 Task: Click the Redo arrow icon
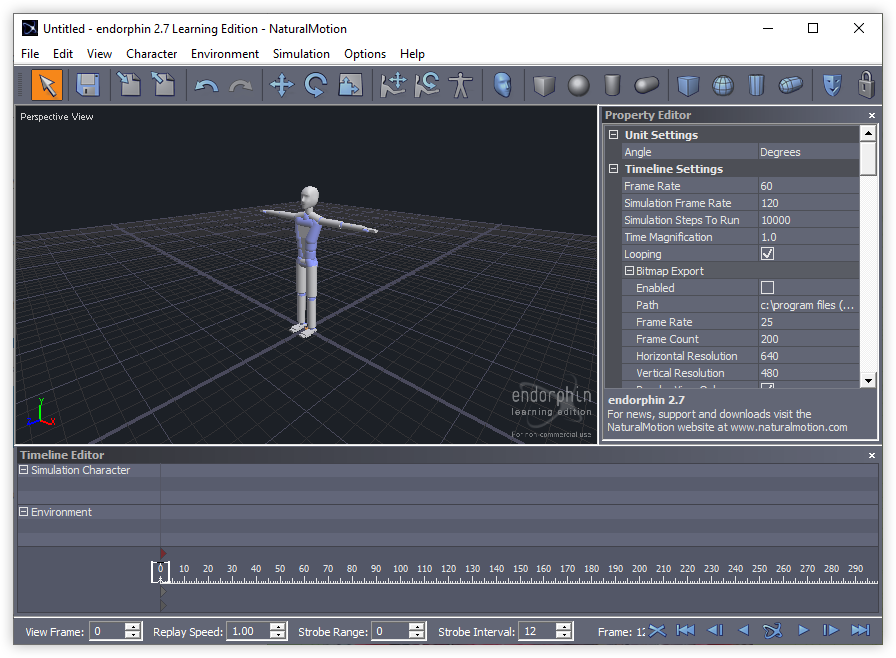[x=241, y=86]
